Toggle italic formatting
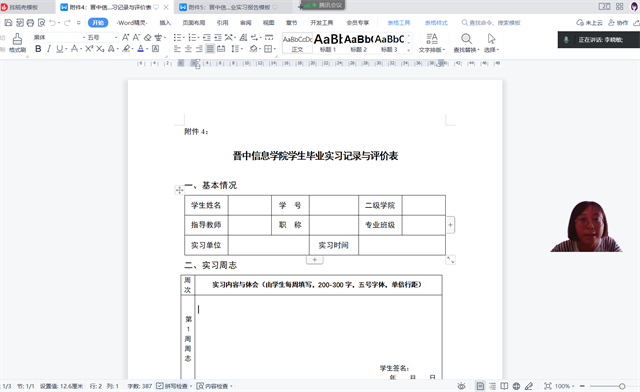 pos(49,49)
